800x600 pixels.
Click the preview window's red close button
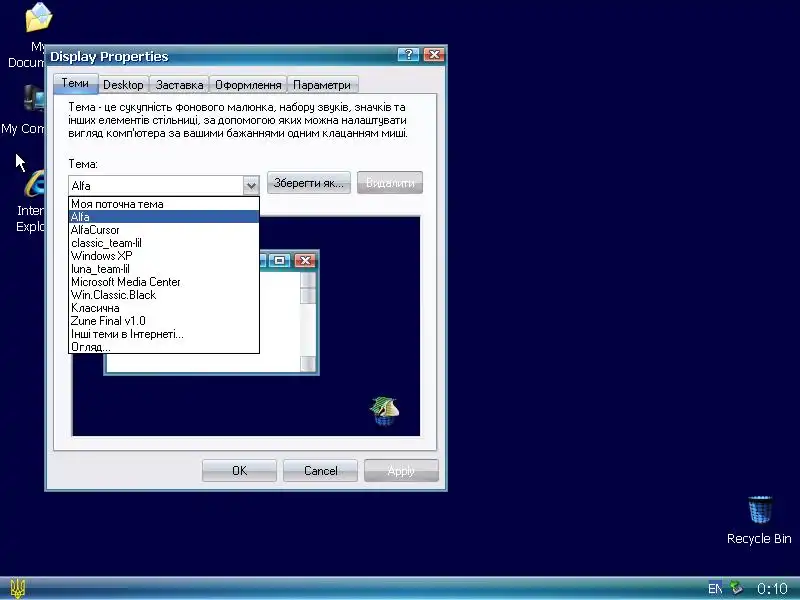[x=305, y=261]
